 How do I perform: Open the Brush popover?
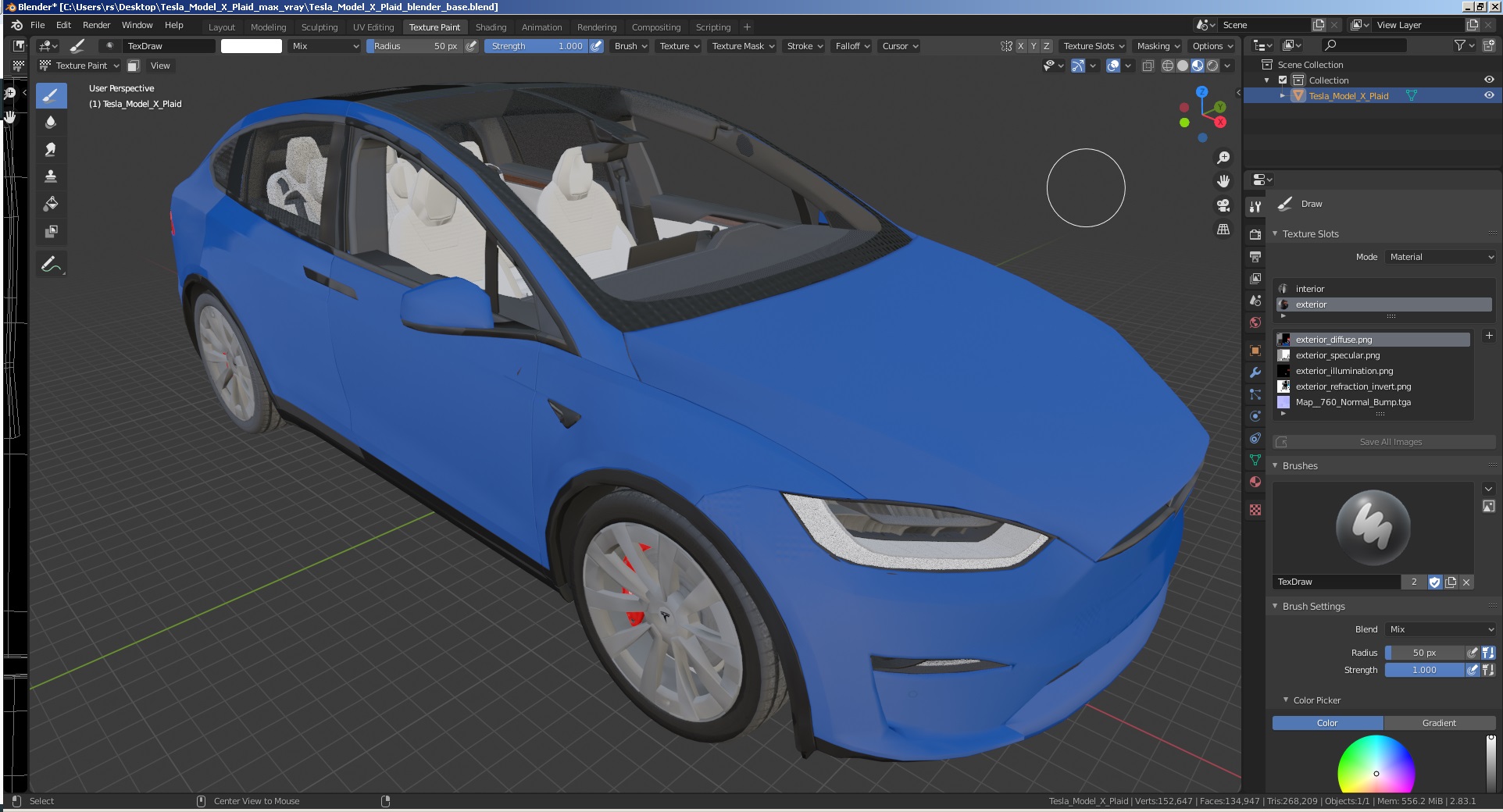coord(630,46)
